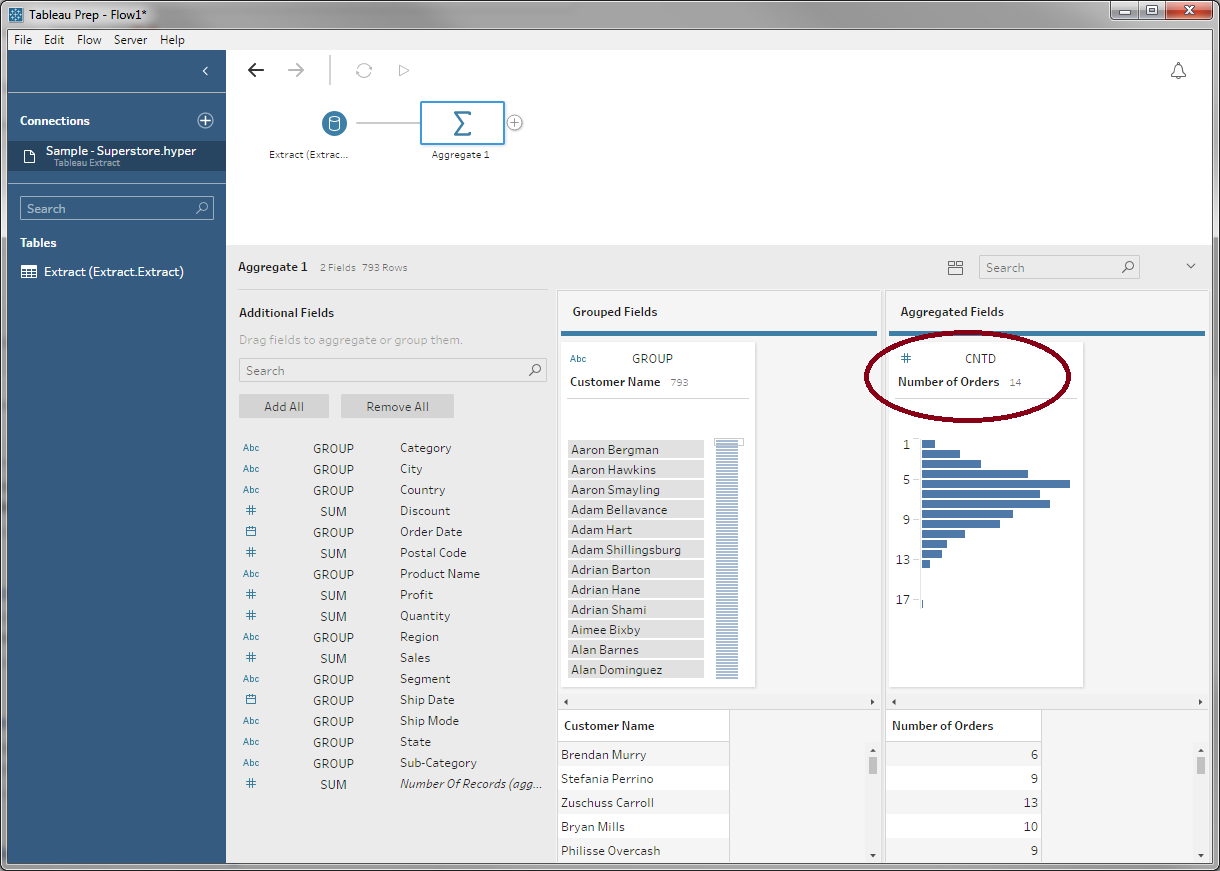Click the magnifier in profile pane search

(1128, 267)
